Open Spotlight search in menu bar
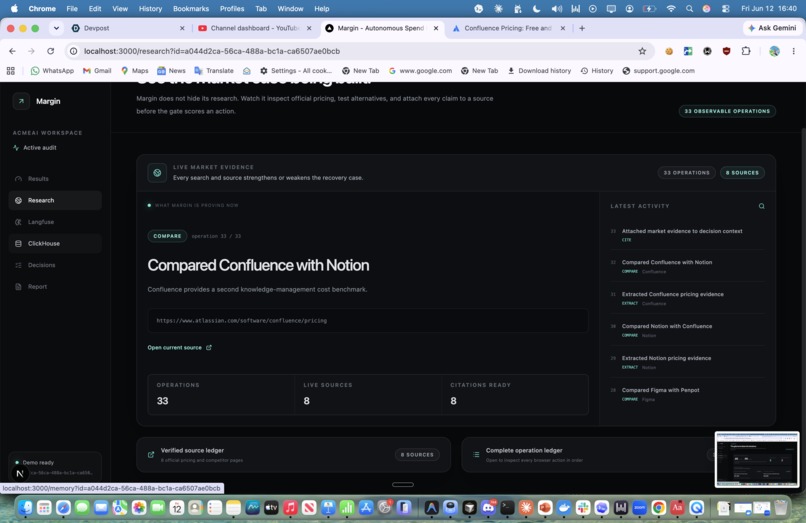Screen dimensions: 806x523 [689, 8]
